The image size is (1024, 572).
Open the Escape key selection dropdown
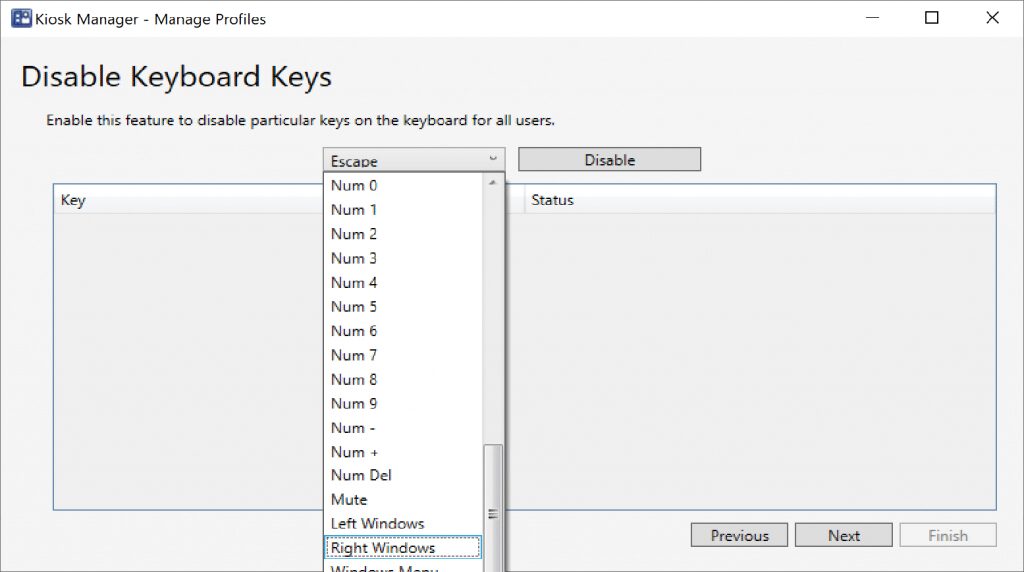pyautogui.click(x=414, y=160)
